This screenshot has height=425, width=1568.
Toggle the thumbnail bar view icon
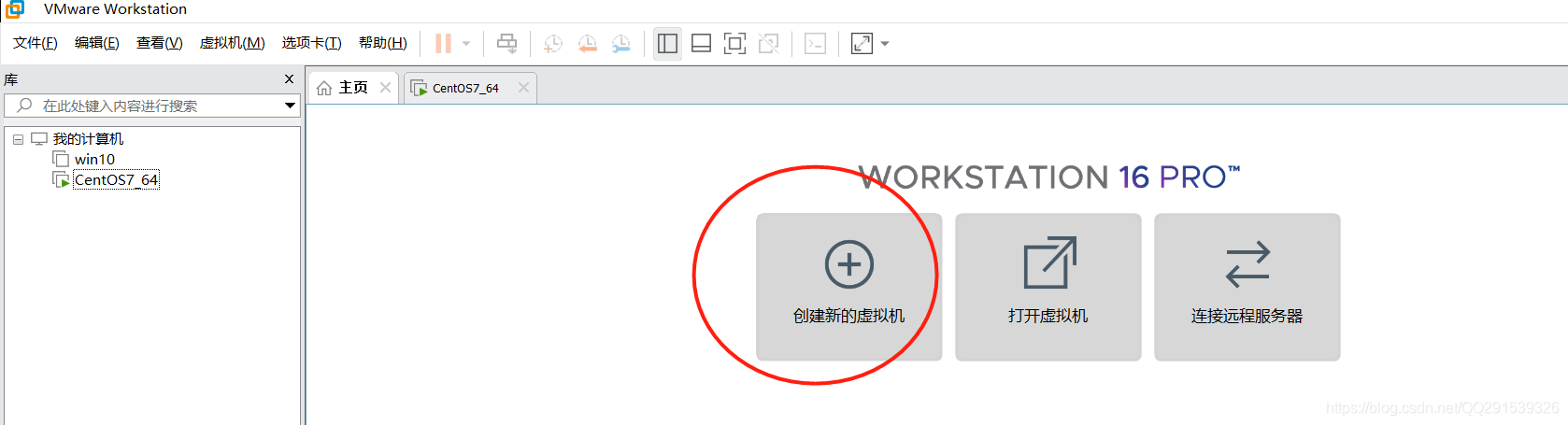701,44
